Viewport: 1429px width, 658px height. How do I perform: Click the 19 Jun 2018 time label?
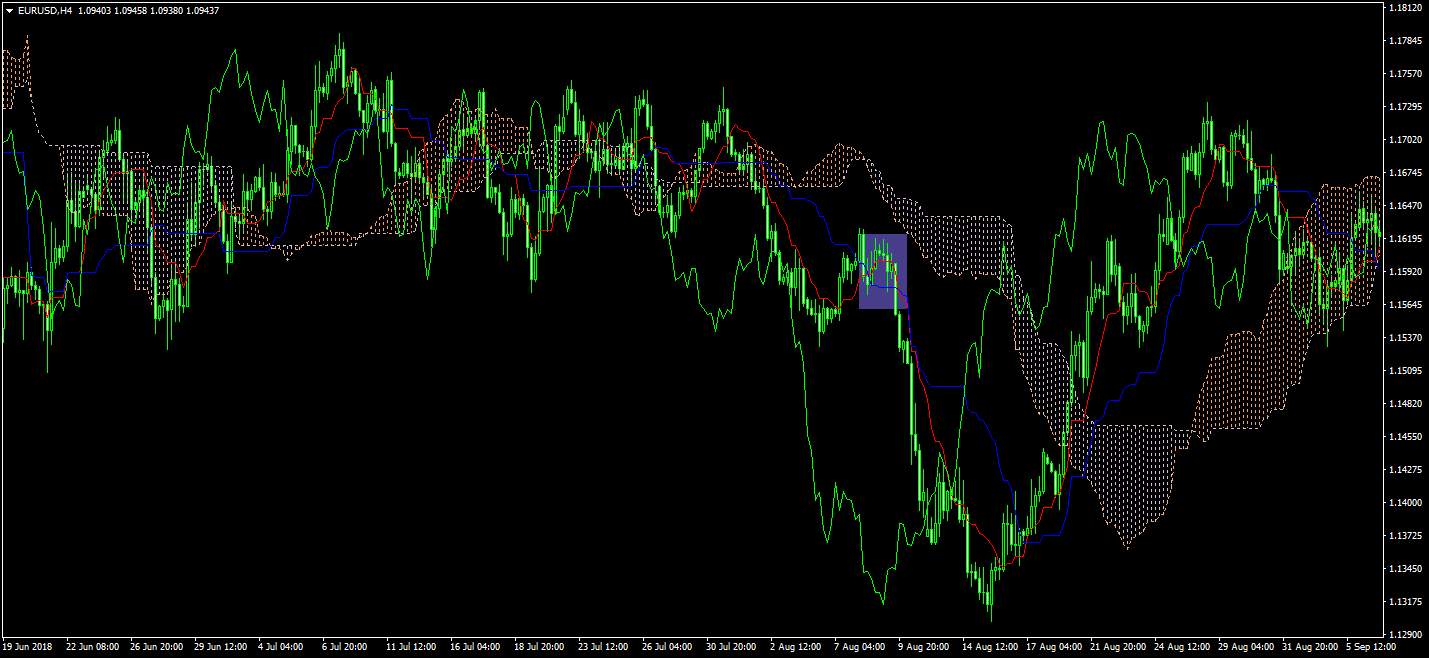pos(29,647)
